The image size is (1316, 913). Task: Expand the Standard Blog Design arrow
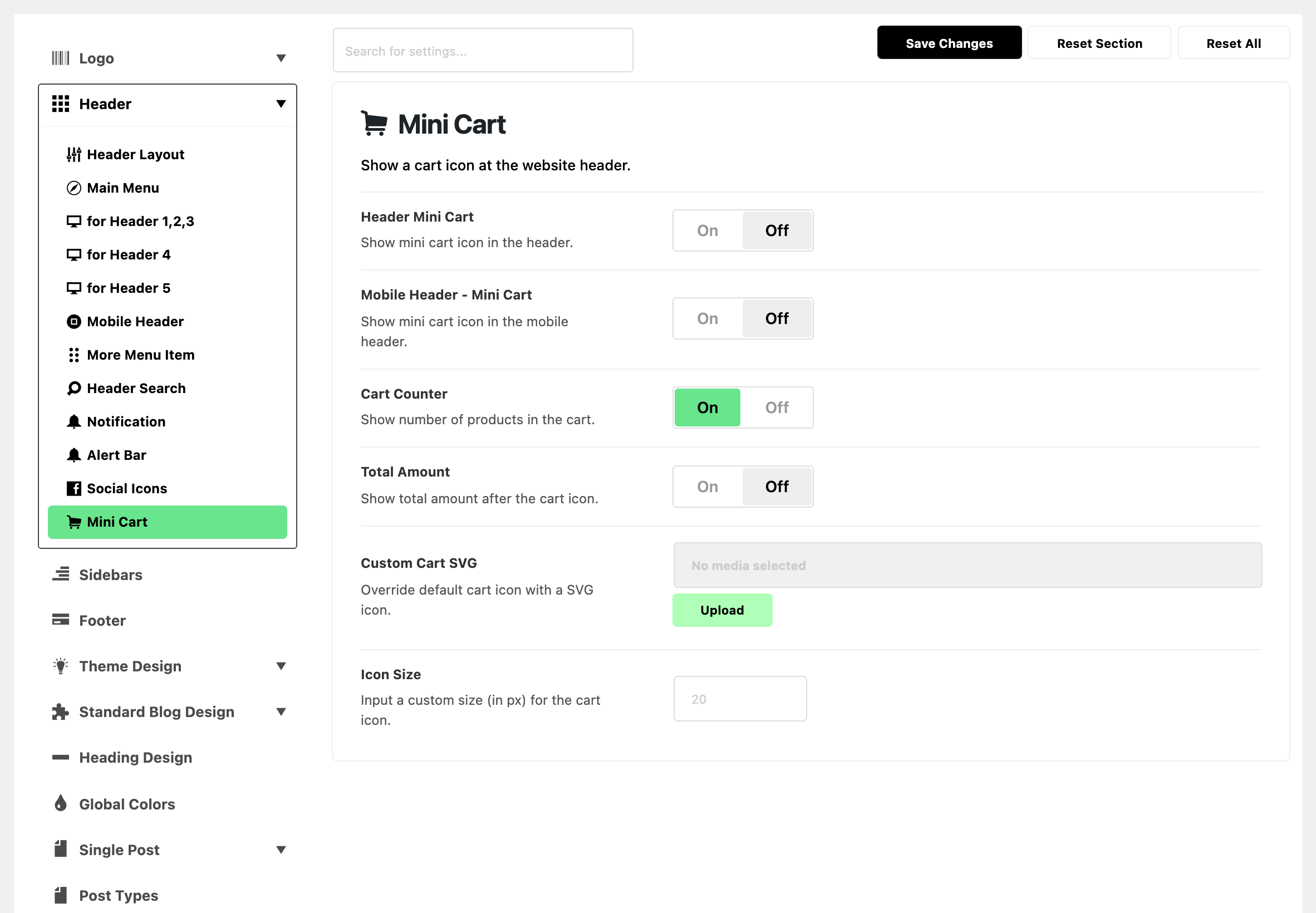tap(281, 711)
